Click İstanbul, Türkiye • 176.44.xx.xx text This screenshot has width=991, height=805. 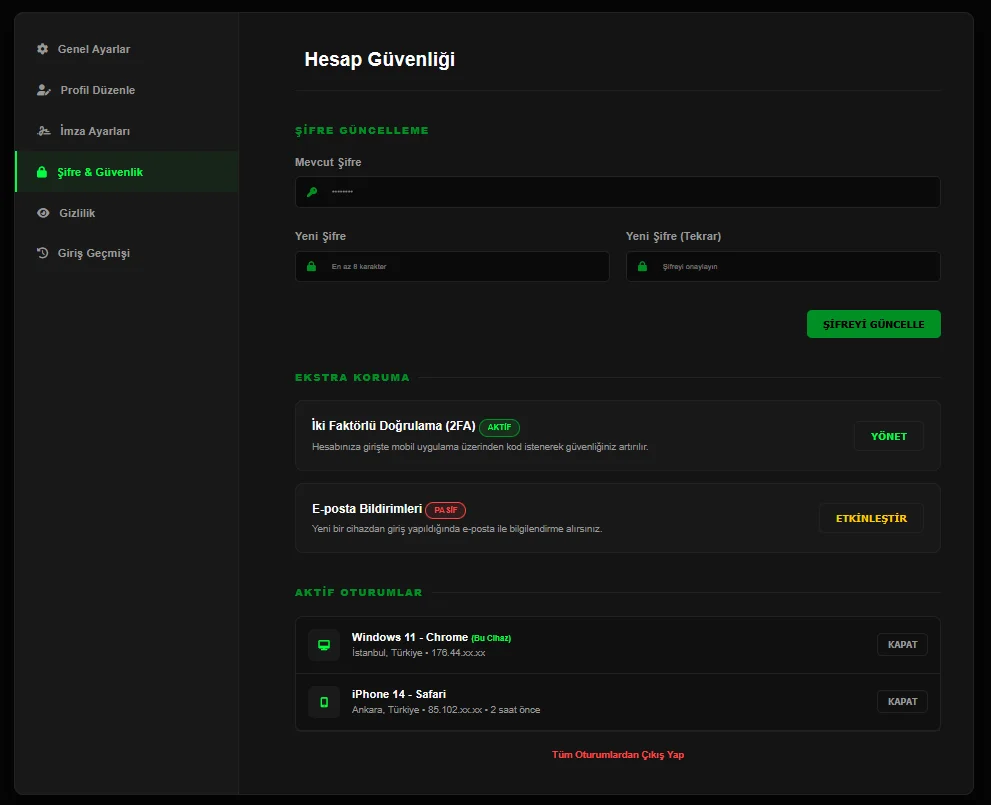coord(418,653)
